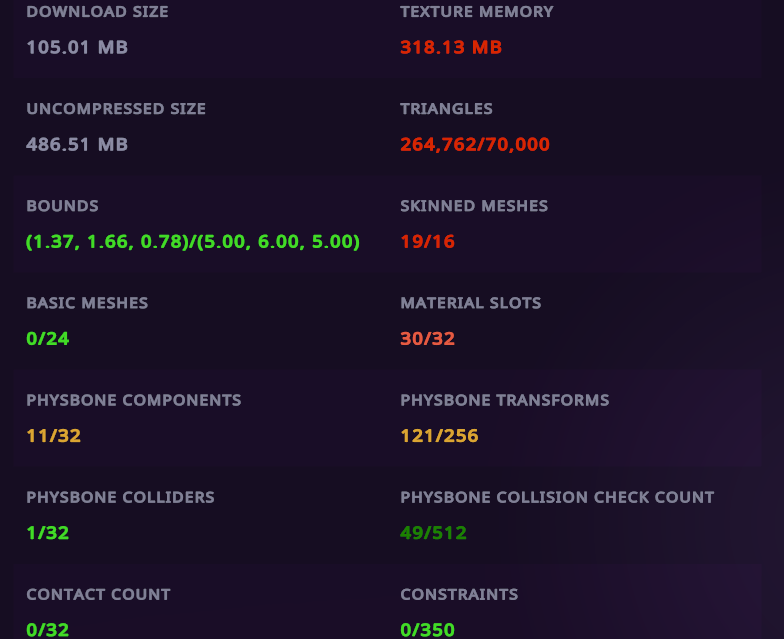Viewport: 784px width, 639px height.
Task: Click the 264,762/70,000 triangles value
Action: coord(475,144)
